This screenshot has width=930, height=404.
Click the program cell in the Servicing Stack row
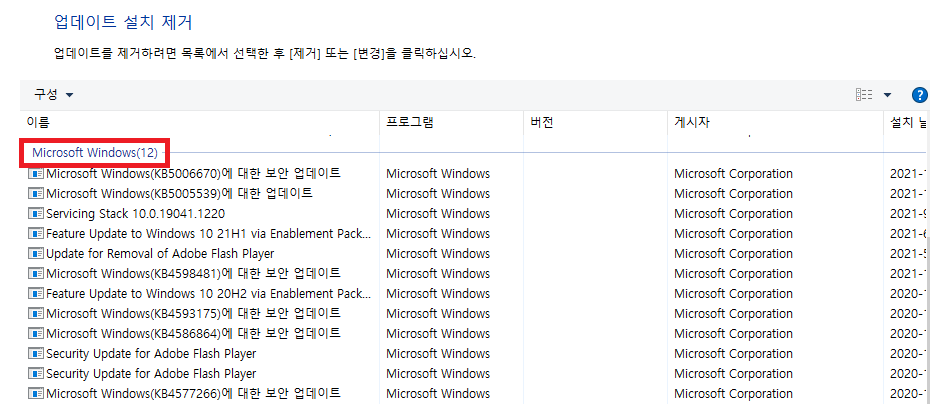(x=438, y=214)
